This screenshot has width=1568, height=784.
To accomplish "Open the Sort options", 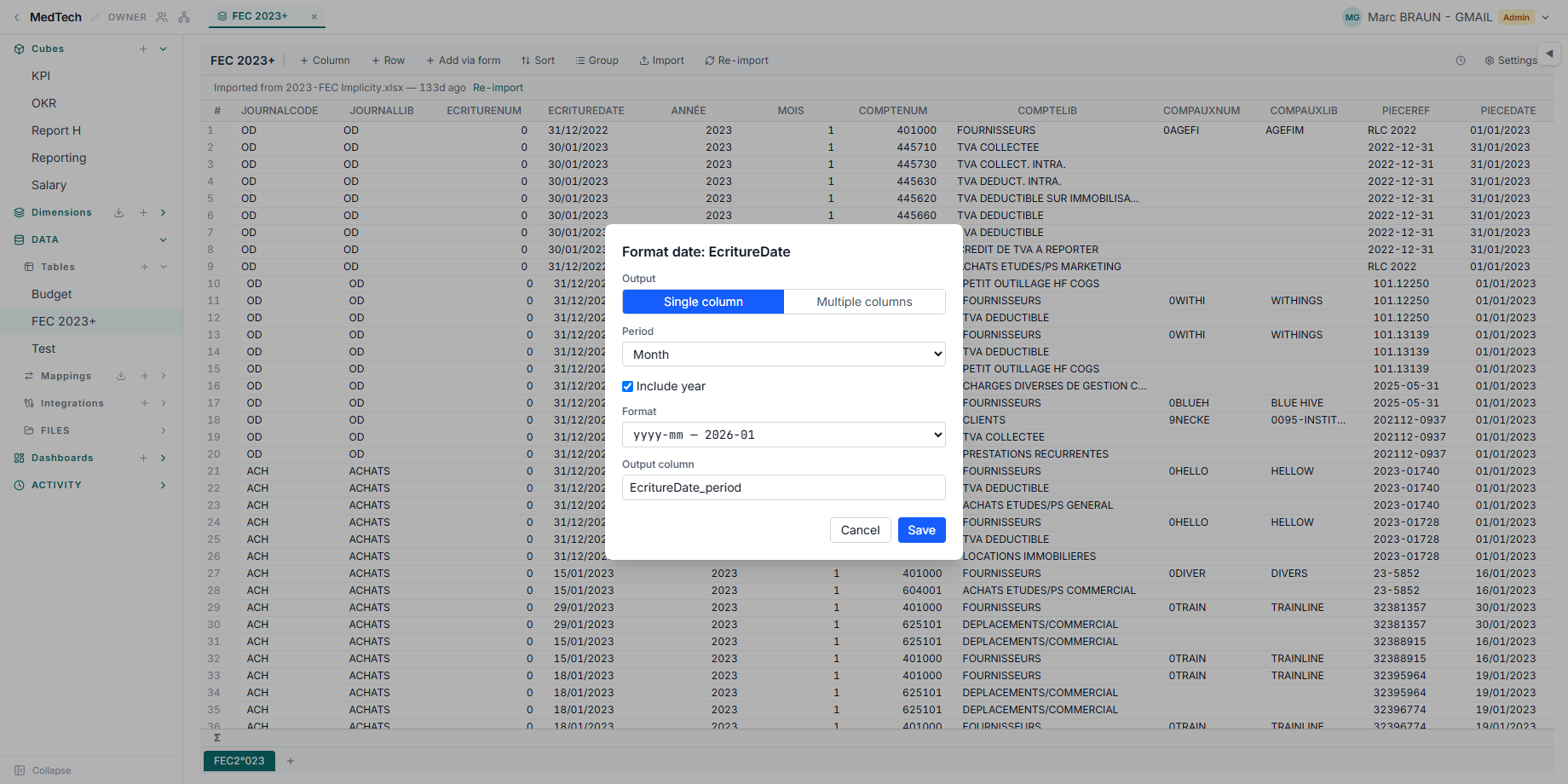I will coord(538,61).
